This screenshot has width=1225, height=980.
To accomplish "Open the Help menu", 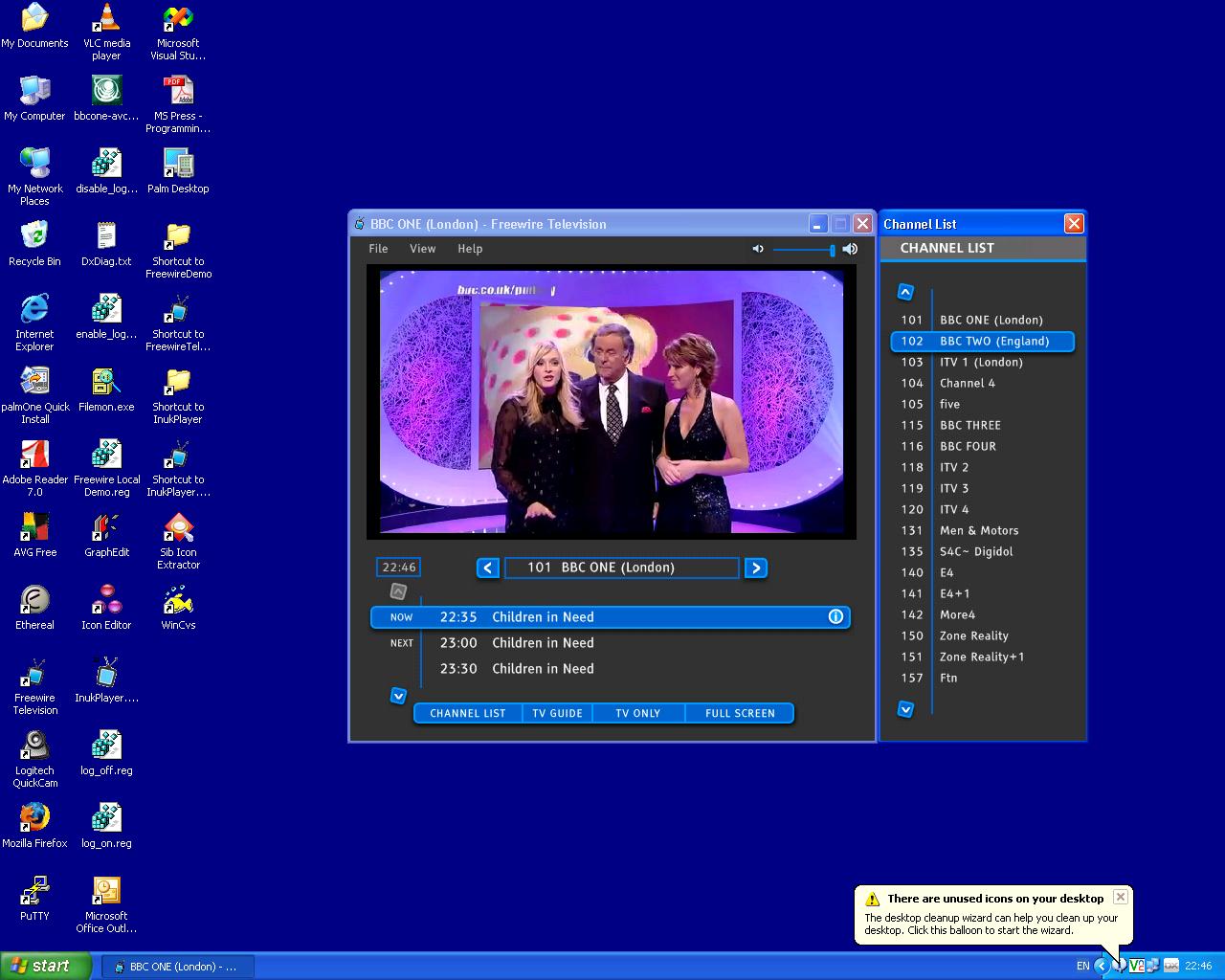I will click(x=470, y=249).
